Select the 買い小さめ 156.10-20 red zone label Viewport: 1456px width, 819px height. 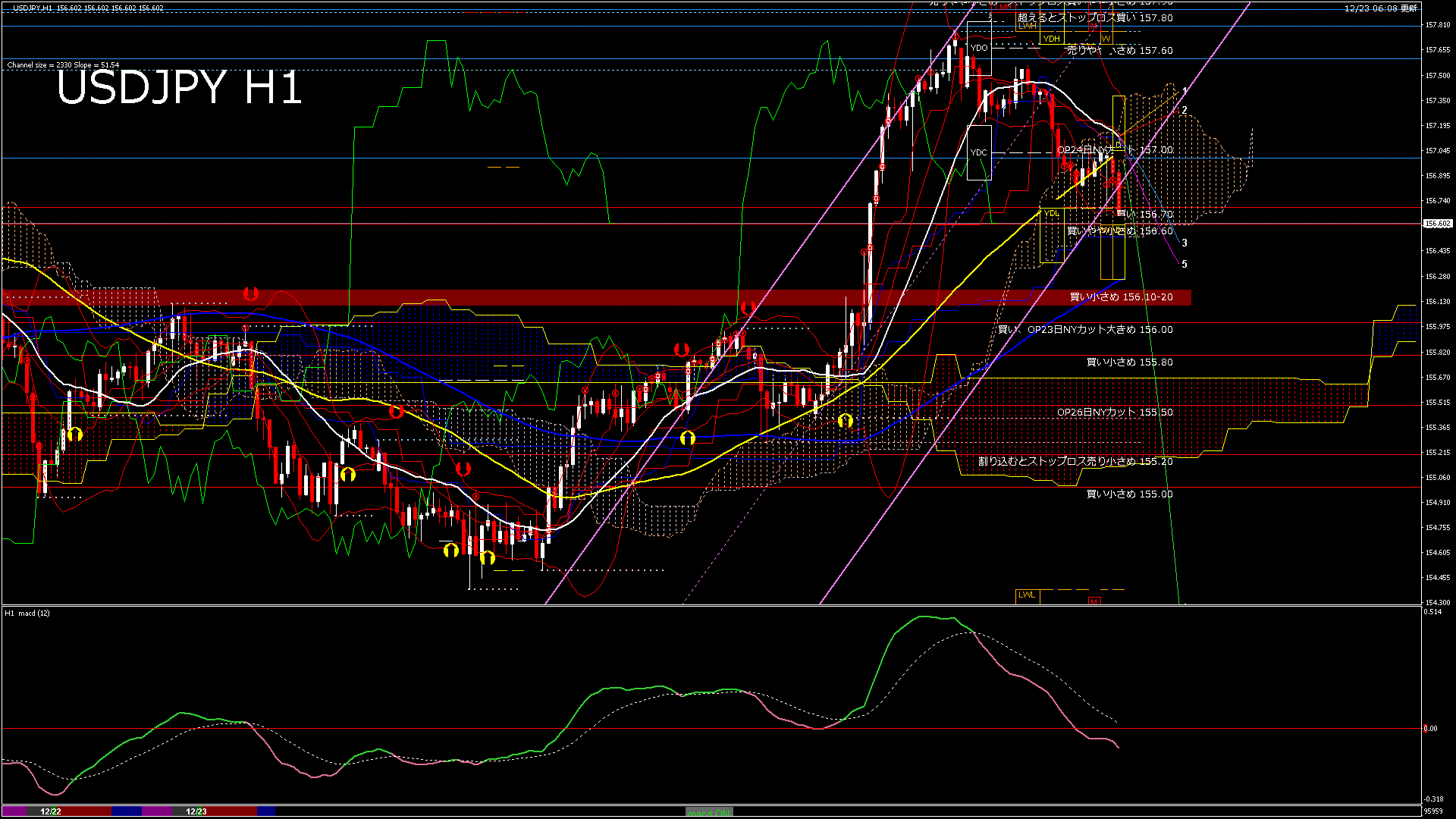click(x=1121, y=297)
